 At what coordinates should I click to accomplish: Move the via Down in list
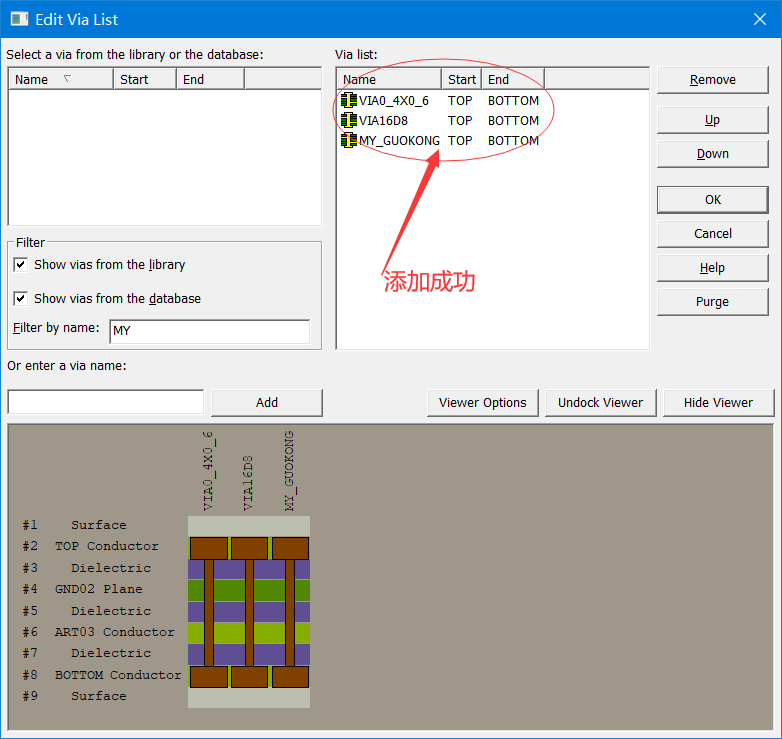(x=712, y=154)
